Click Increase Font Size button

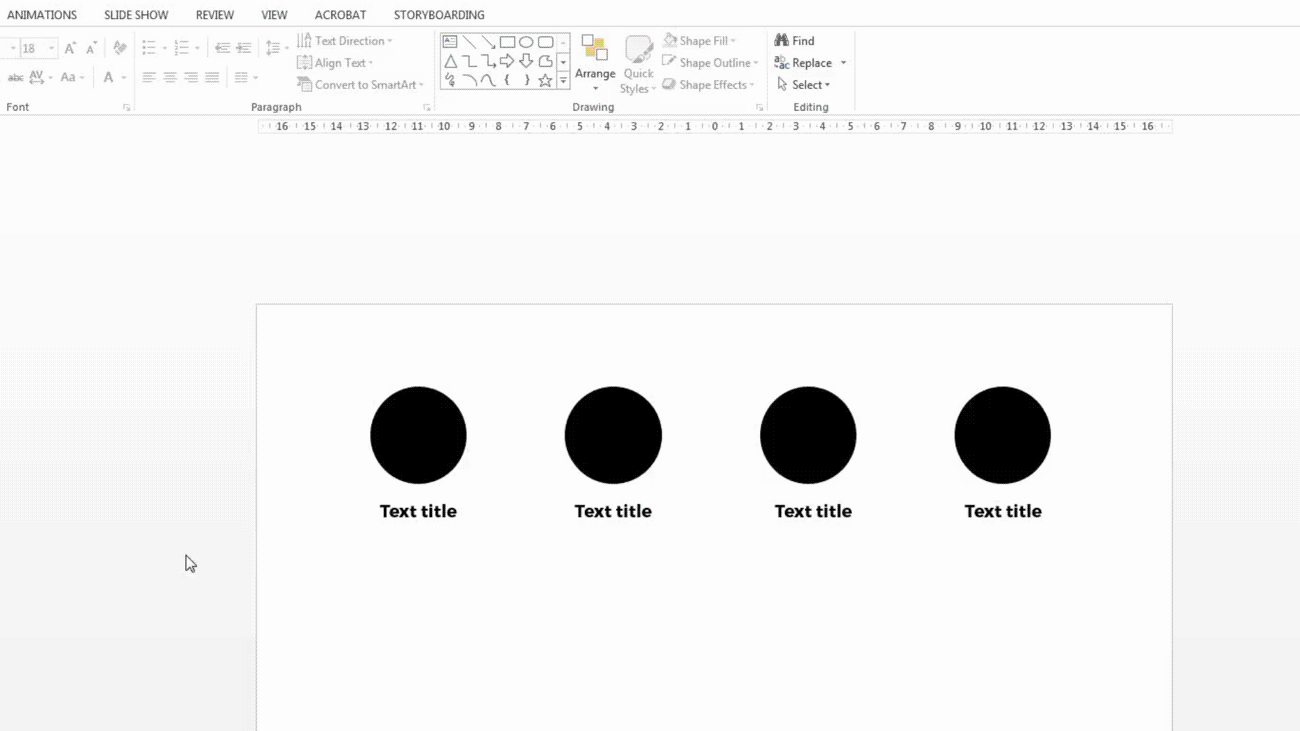point(70,48)
